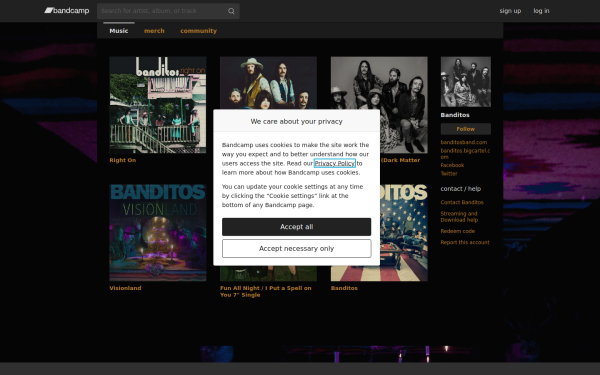Open the Fun All Night 7" Single link

tap(266, 291)
